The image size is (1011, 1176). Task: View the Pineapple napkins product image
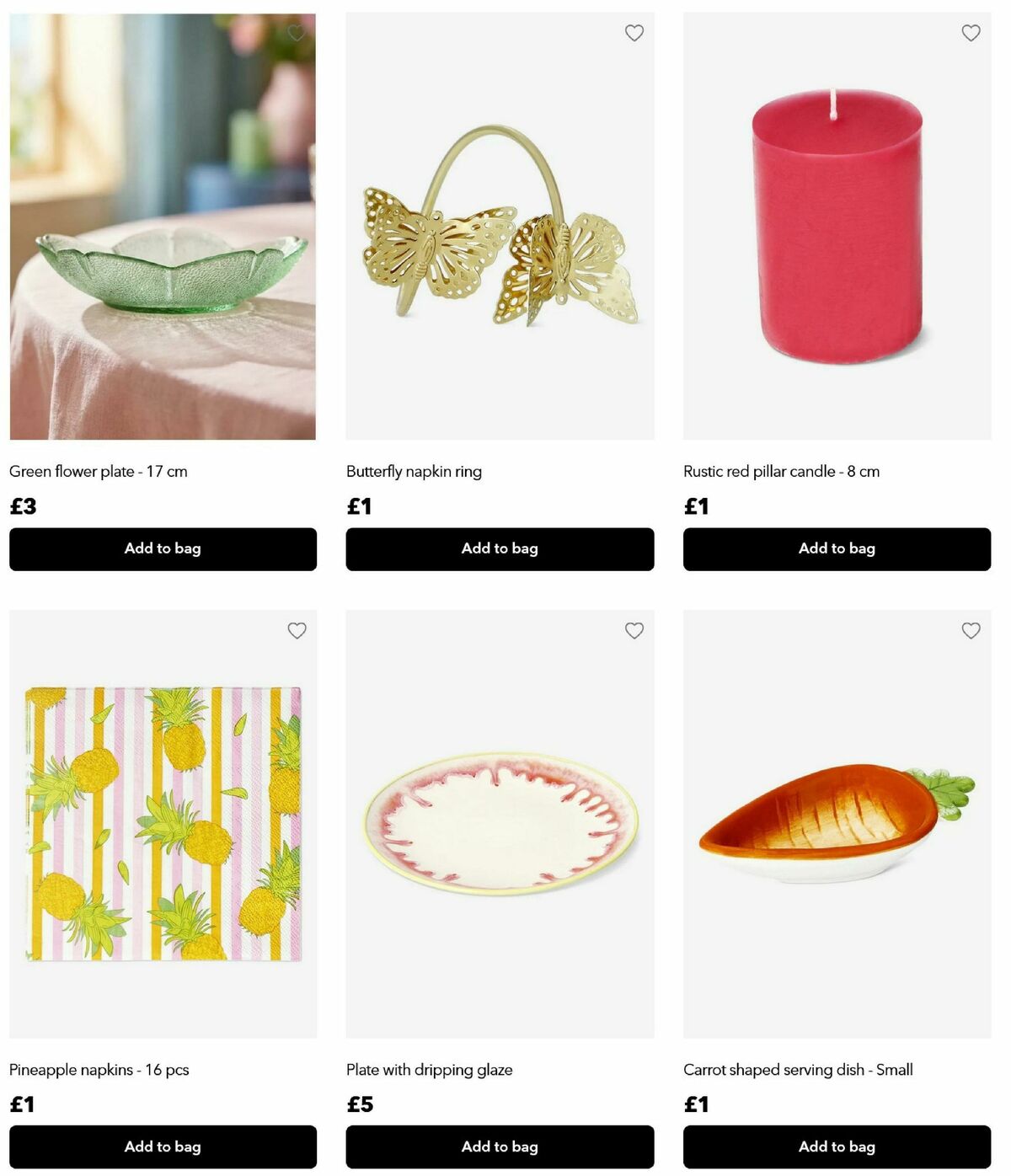[163, 824]
